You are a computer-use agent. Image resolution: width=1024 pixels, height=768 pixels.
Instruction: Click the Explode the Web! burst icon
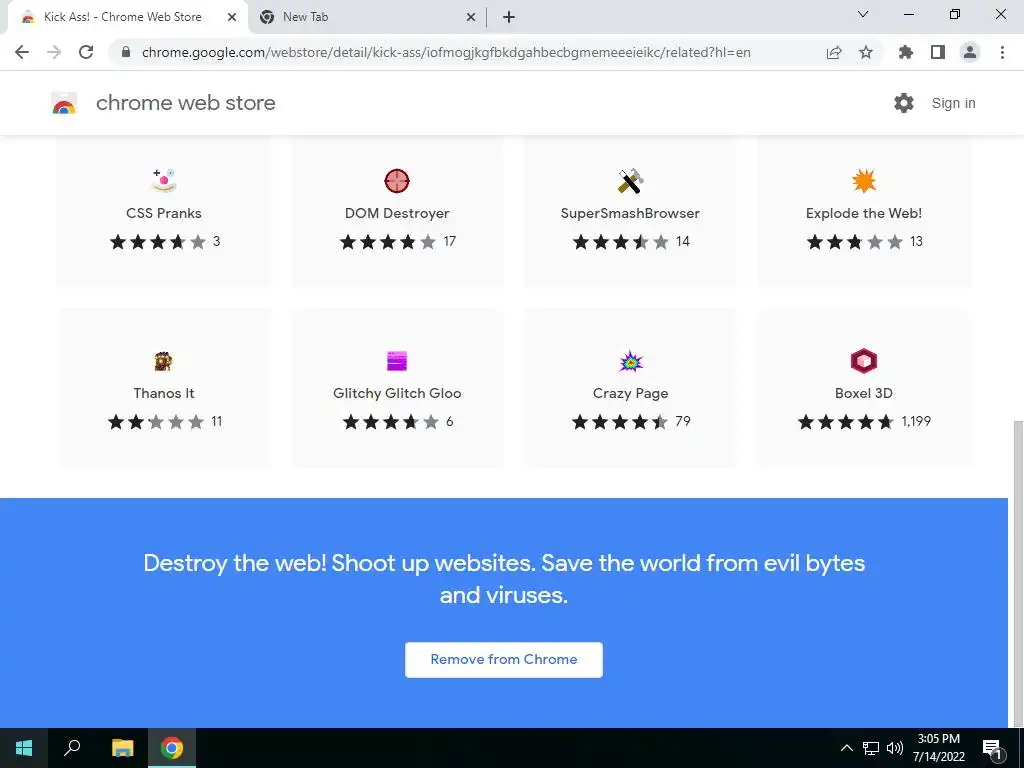[863, 181]
